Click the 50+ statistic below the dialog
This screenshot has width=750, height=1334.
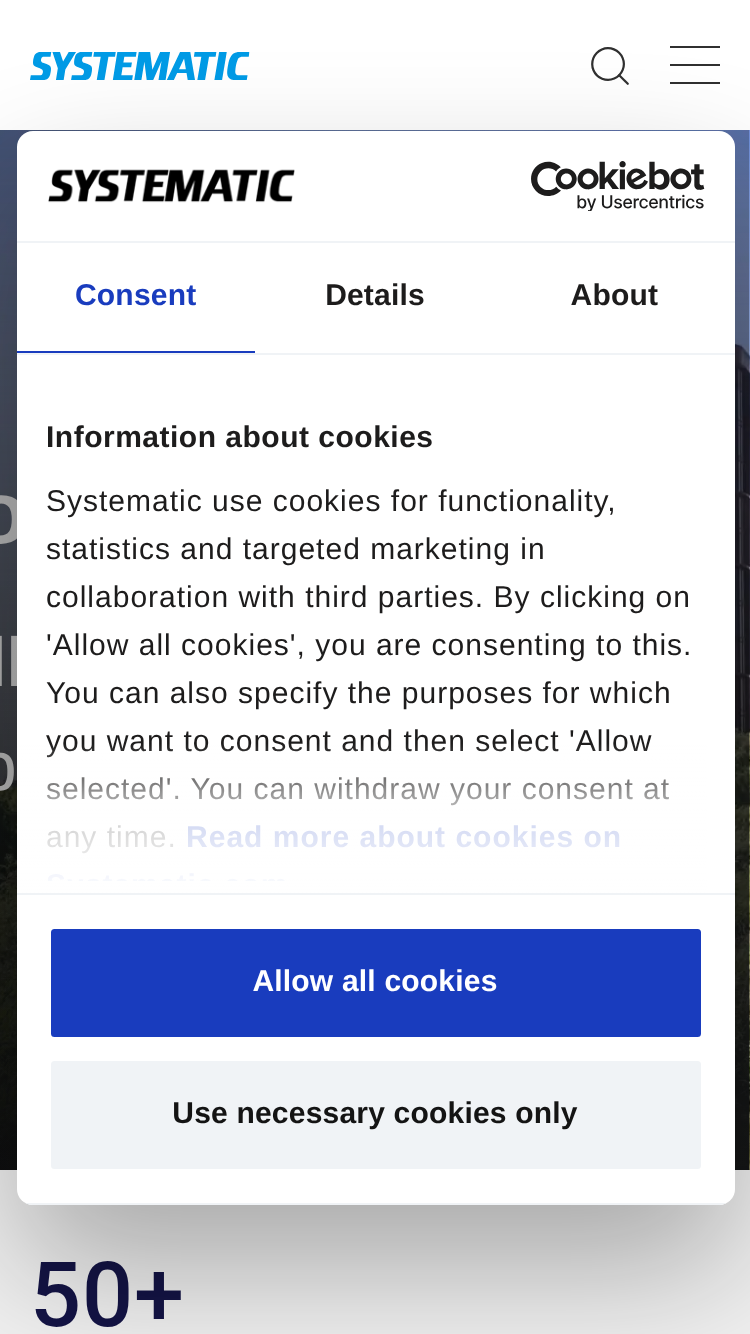[x=108, y=1292]
